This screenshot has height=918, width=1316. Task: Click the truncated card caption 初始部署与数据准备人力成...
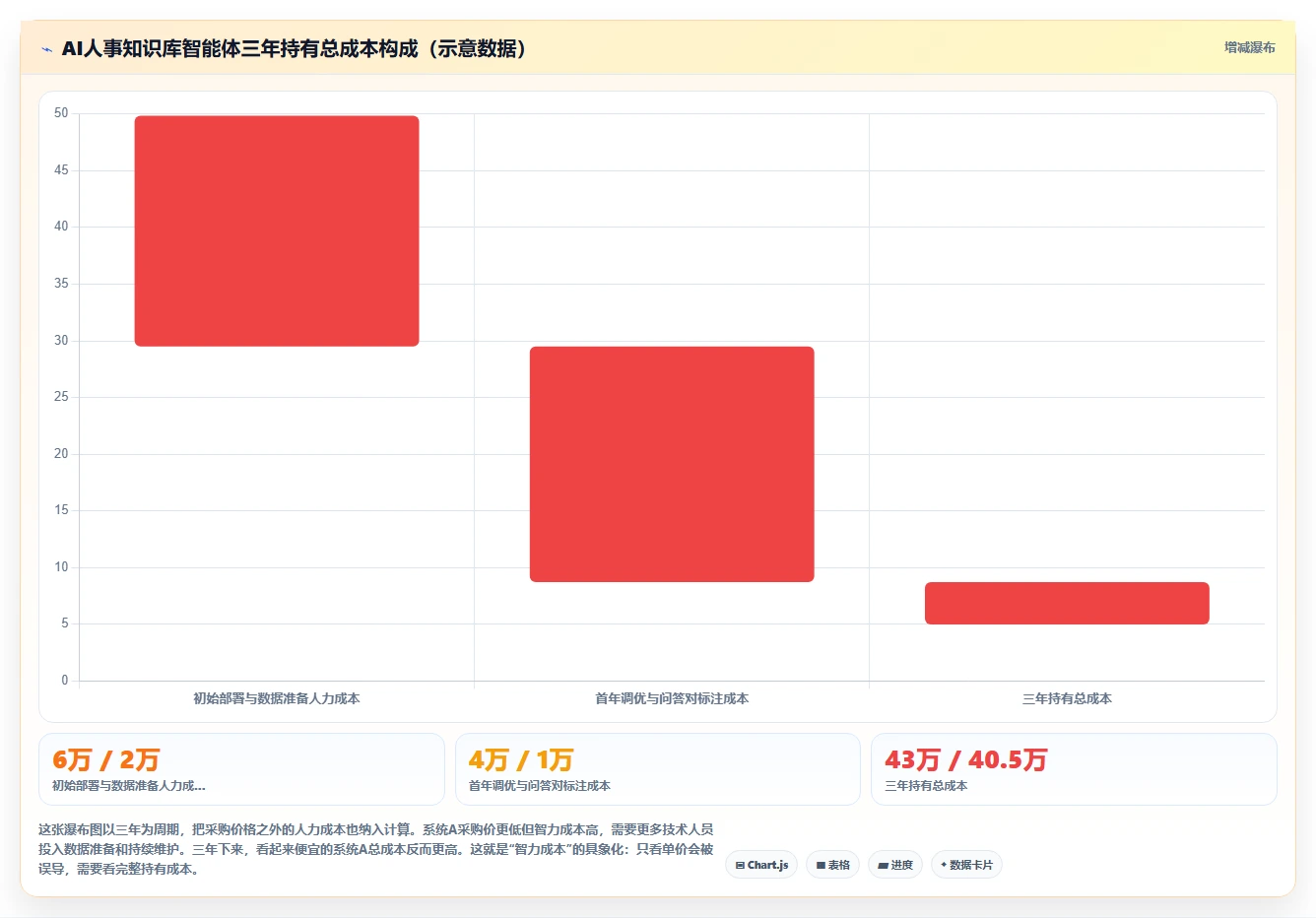[x=129, y=786]
